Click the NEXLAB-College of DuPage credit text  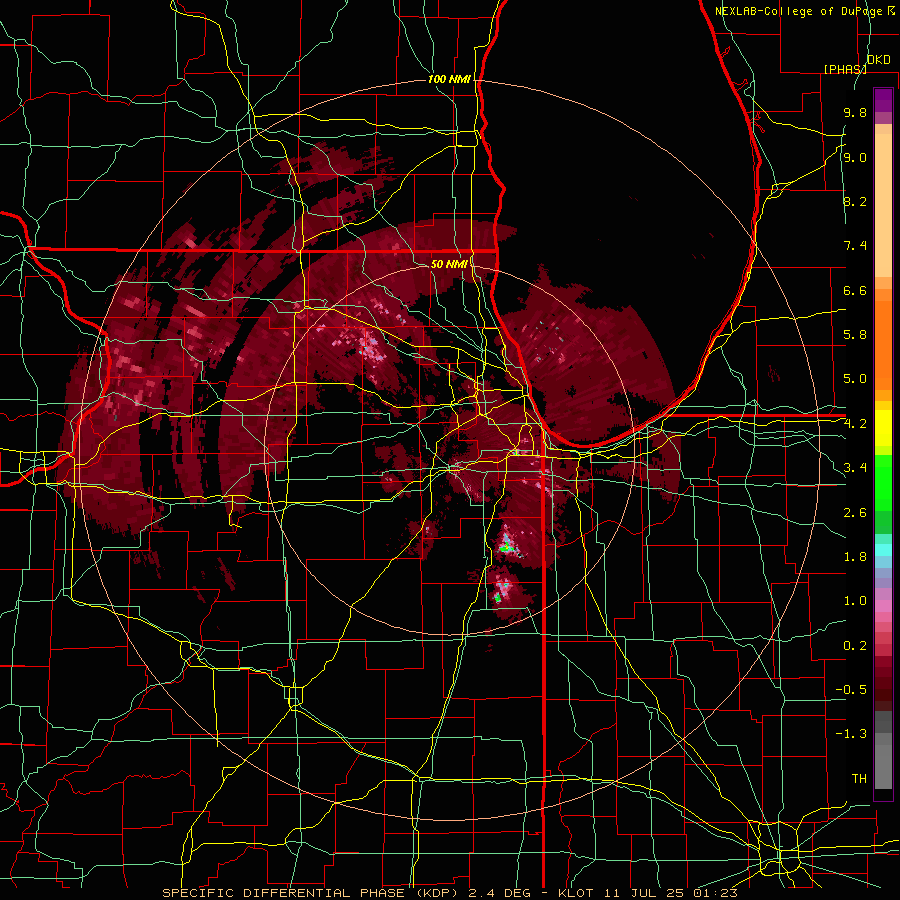click(x=800, y=11)
